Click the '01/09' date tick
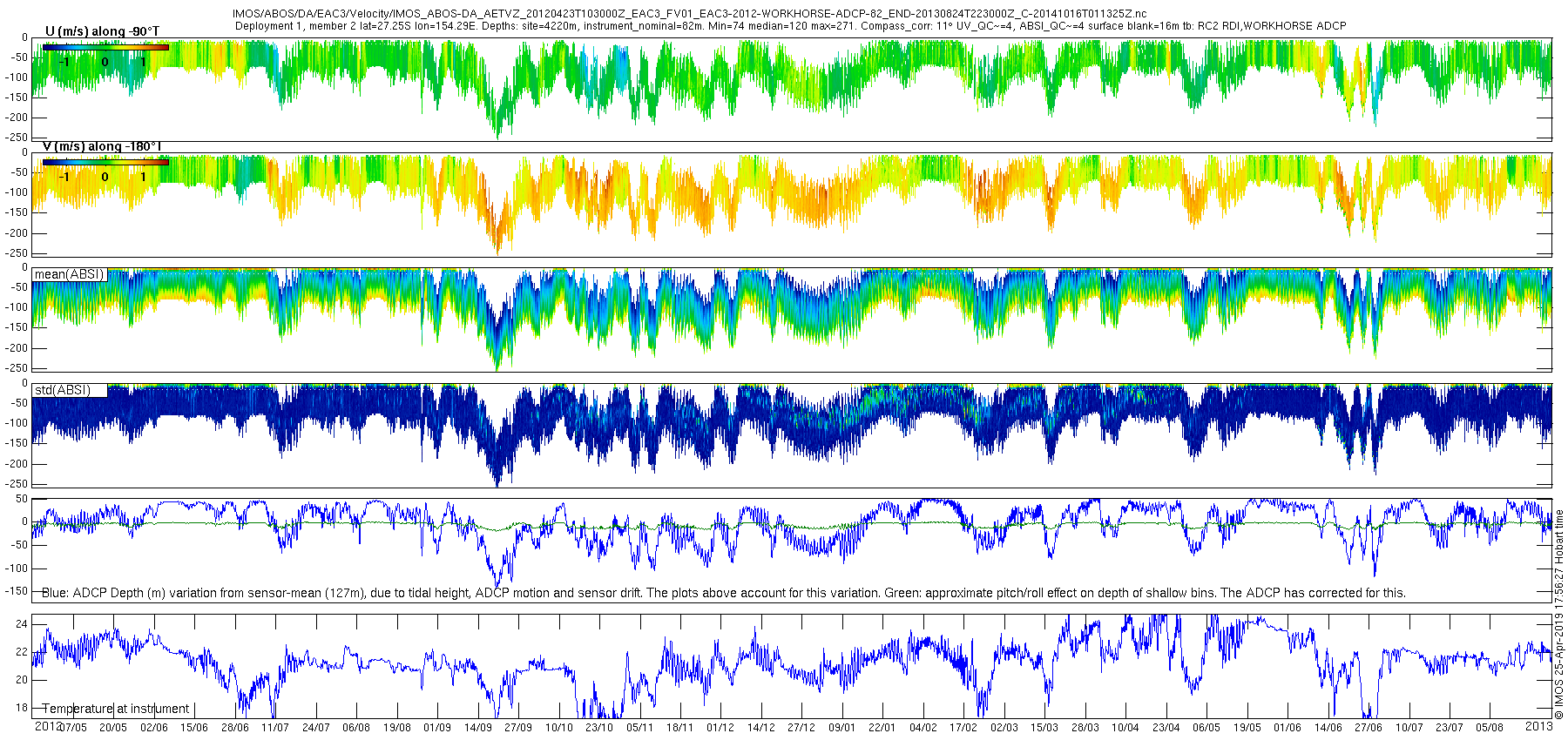1568x740 pixels. [x=436, y=728]
